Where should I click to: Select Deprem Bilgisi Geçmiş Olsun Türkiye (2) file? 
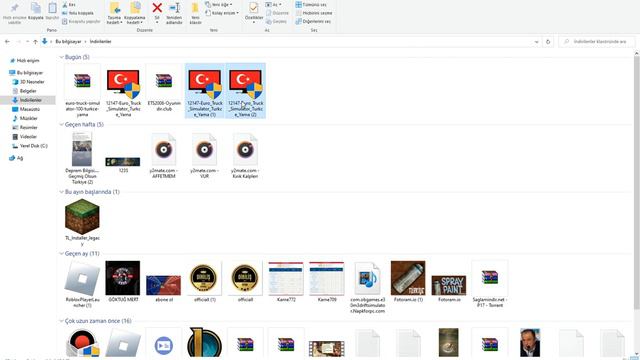[82, 158]
